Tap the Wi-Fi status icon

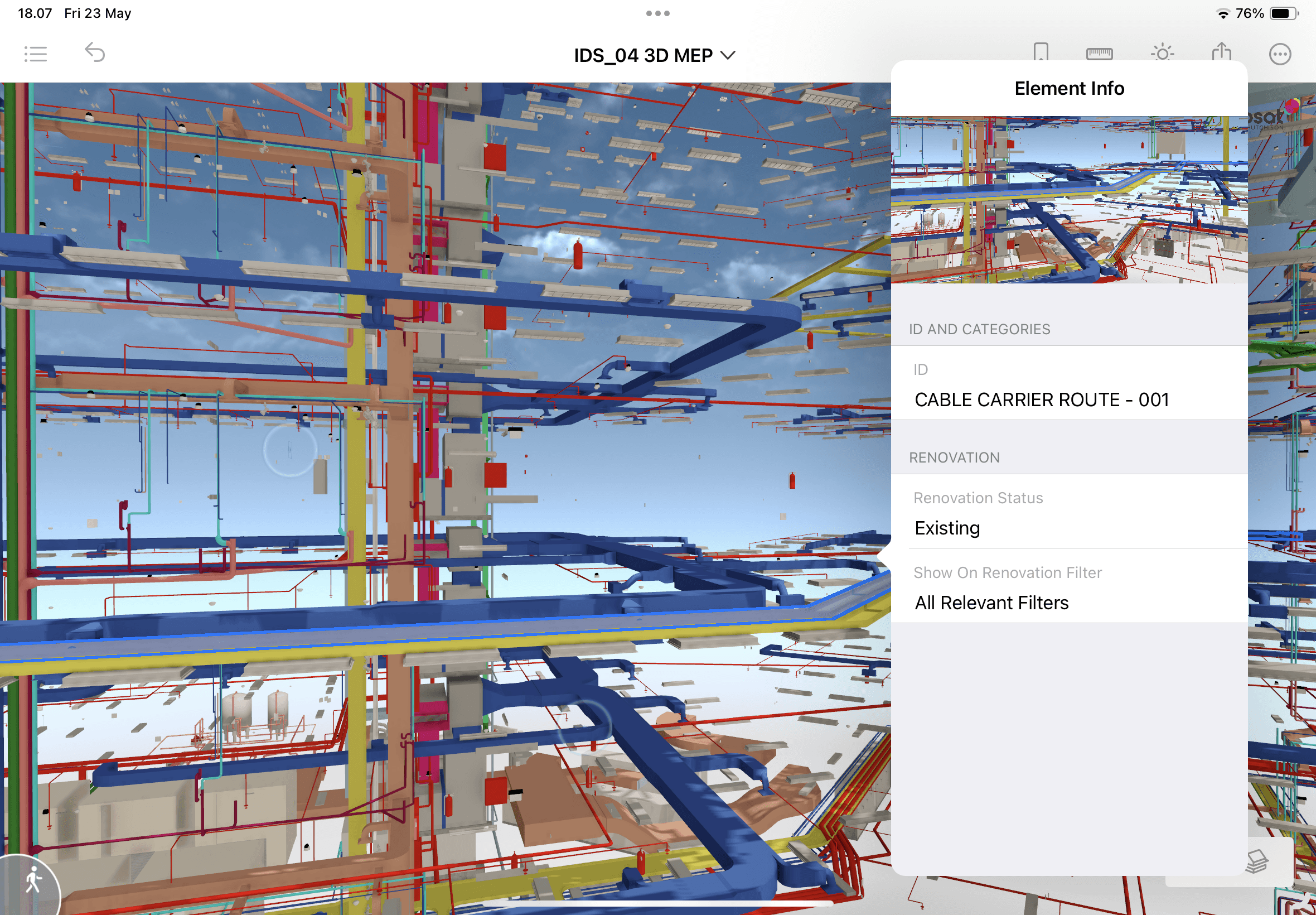coord(1222,14)
